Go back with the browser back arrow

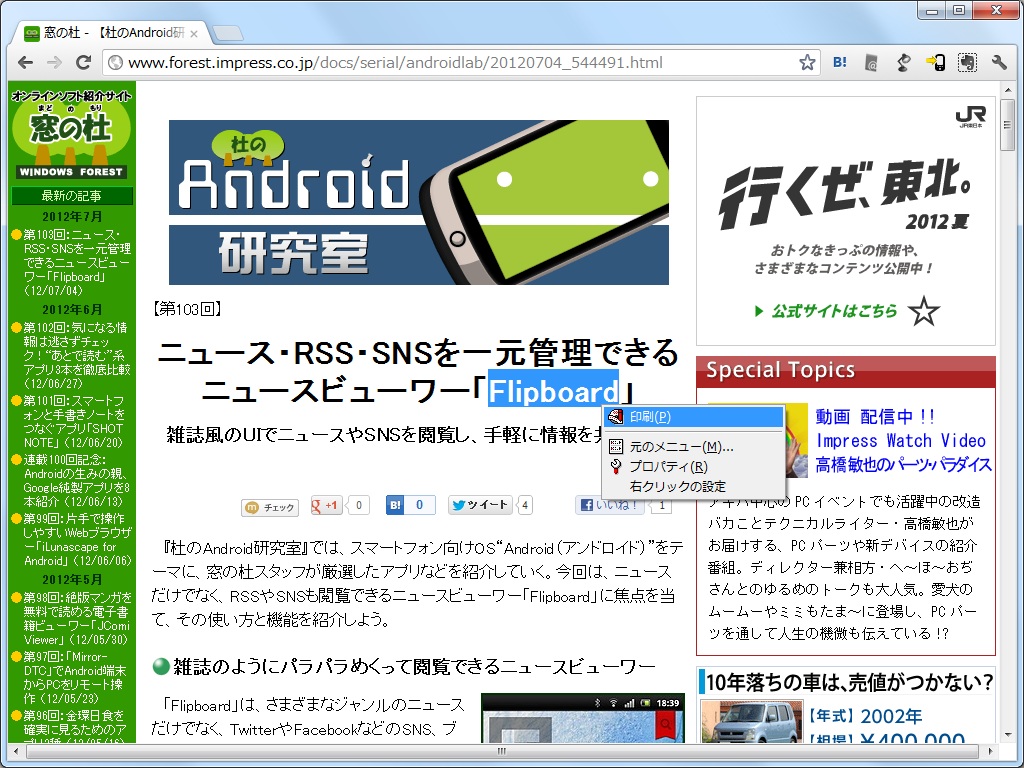tap(25, 63)
